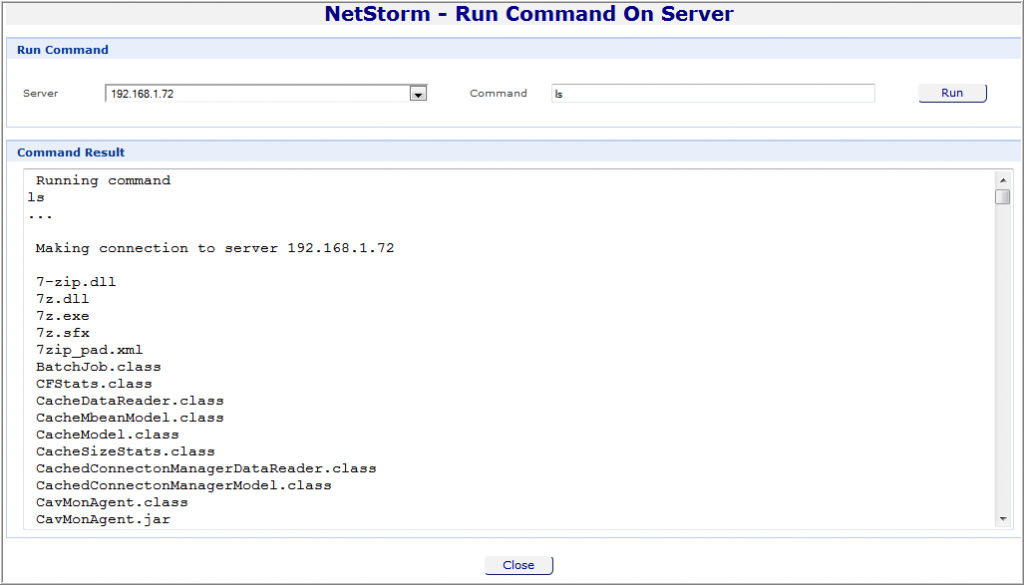Click the 'Making connection to server' line
Screen dimensions: 1024x585
pos(215,248)
